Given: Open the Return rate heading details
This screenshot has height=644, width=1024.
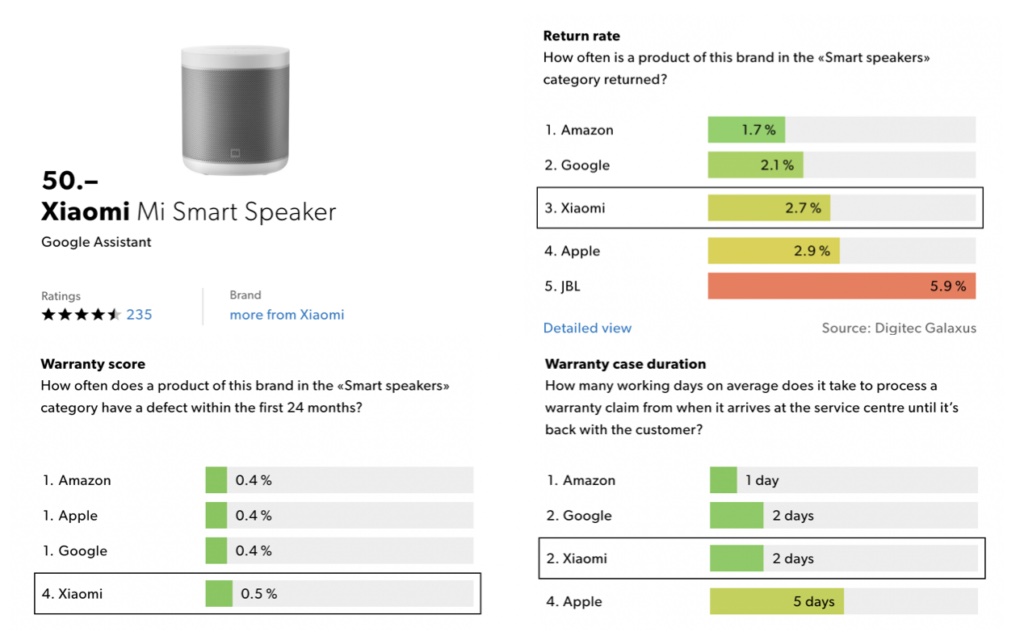Looking at the screenshot, I should 581,35.
